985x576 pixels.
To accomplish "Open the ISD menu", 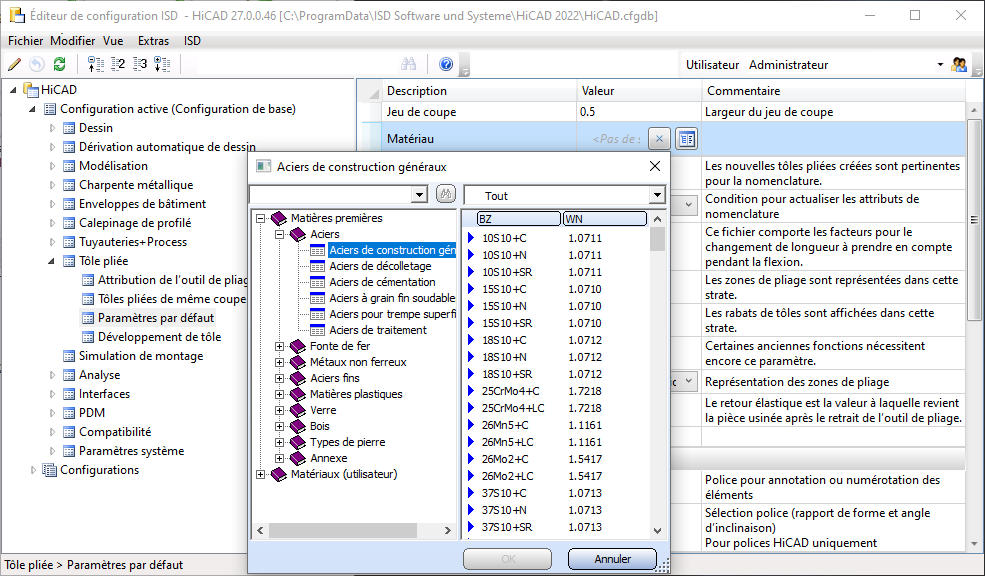I will point(192,41).
